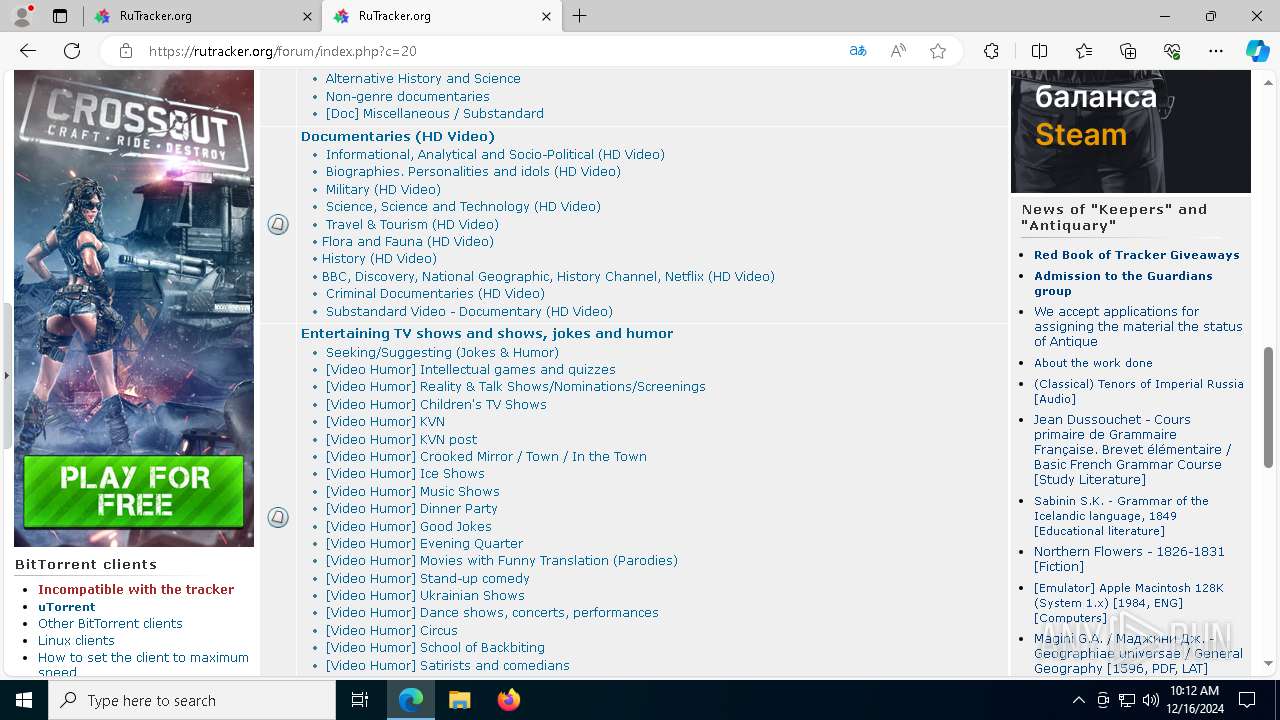Viewport: 1280px width, 720px height.
Task: Open the translate page icon
Action: (857, 51)
